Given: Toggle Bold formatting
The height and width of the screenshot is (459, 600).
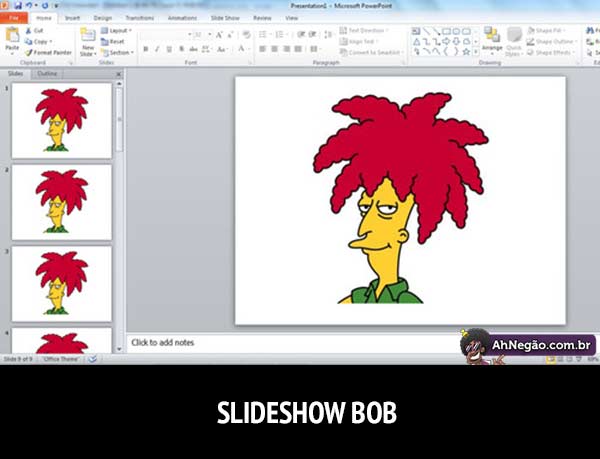Looking at the screenshot, I should point(145,49).
